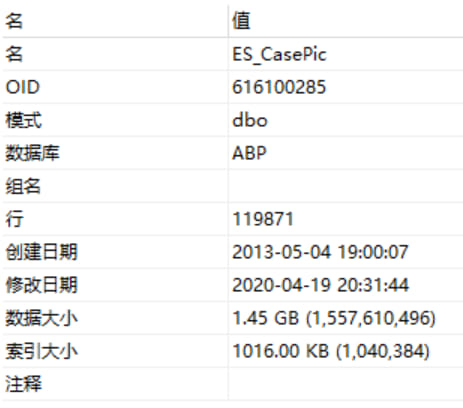Select the 行 property label
The image size is (463, 408).
[x=14, y=219]
